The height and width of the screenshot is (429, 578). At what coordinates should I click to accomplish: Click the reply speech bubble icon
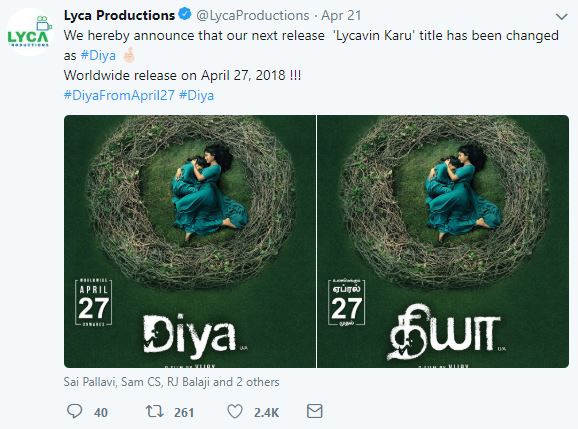coord(74,411)
